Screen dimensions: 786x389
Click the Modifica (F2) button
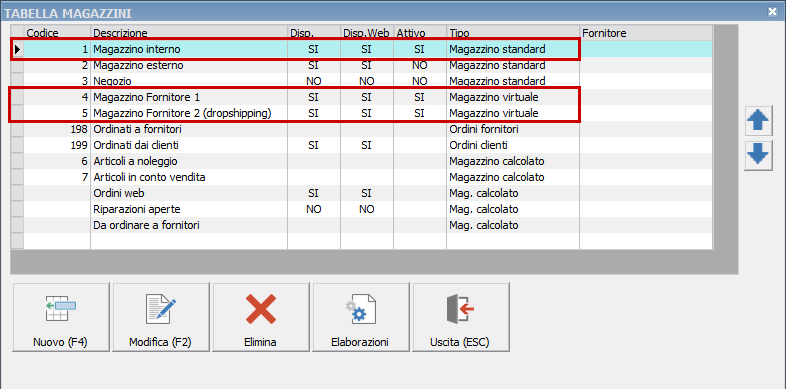[x=160, y=317]
